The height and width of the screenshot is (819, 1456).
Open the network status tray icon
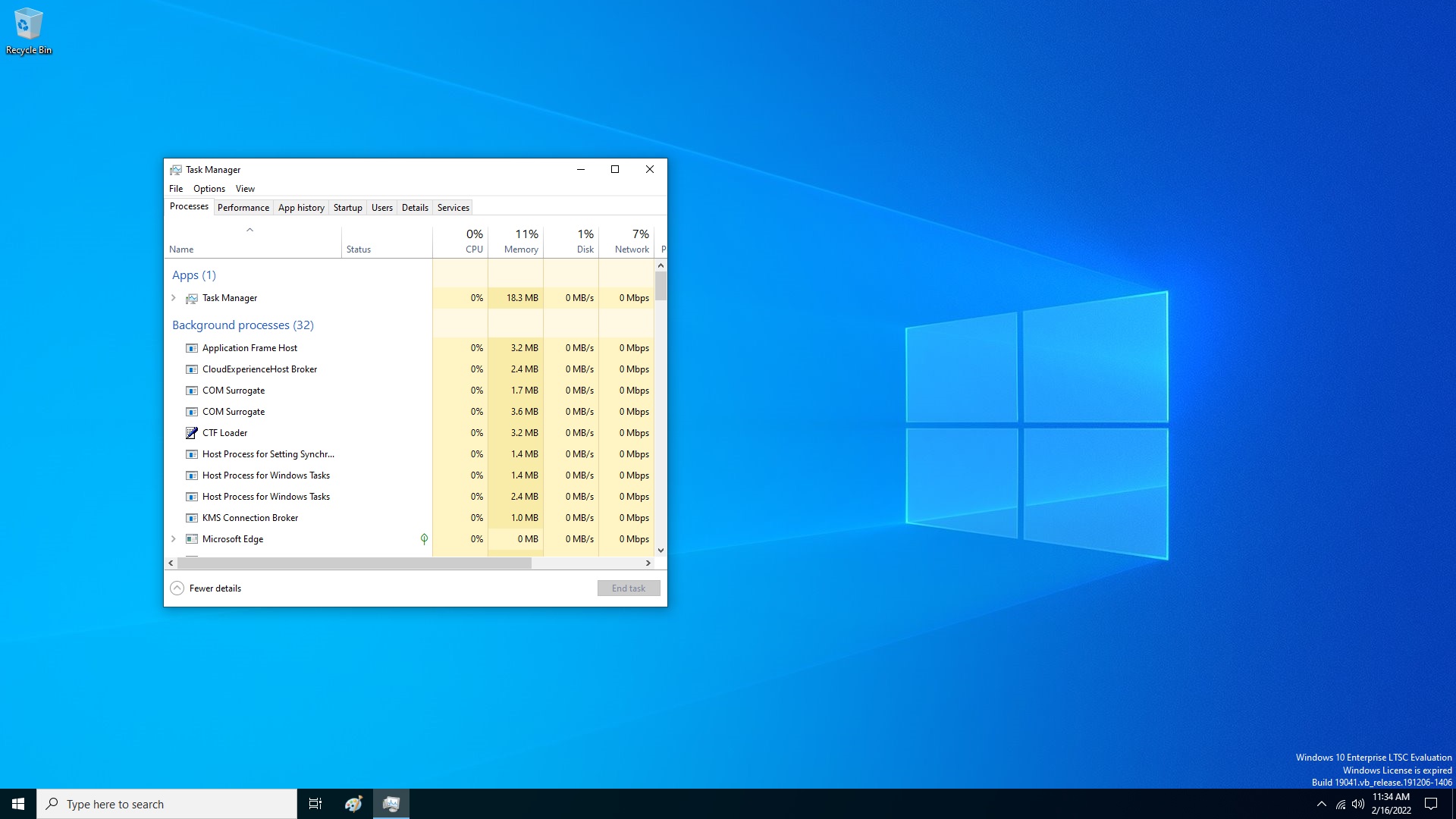pos(1341,804)
